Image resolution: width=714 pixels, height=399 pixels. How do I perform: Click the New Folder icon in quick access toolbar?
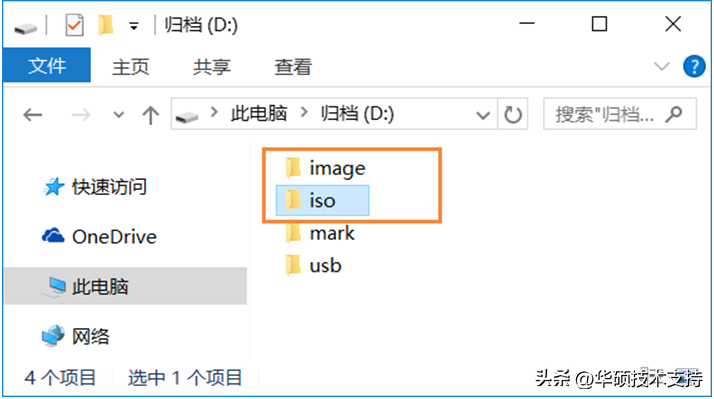click(x=106, y=25)
